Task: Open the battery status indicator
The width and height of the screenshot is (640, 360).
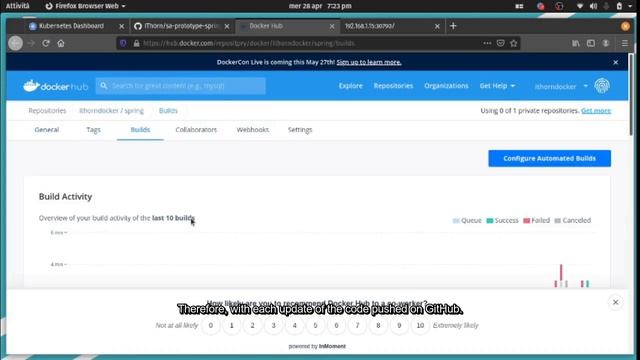Action: pos(619,6)
